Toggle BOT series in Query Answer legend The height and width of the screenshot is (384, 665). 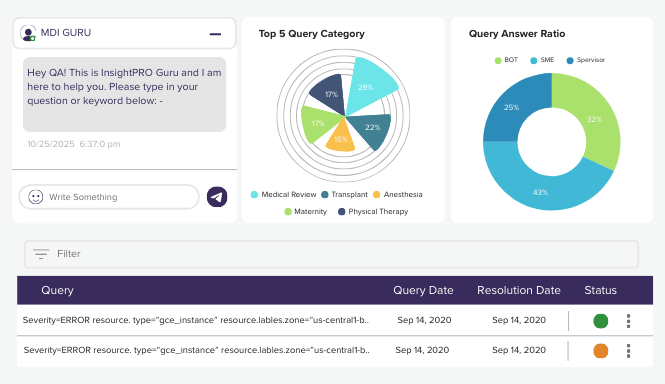(x=506, y=60)
